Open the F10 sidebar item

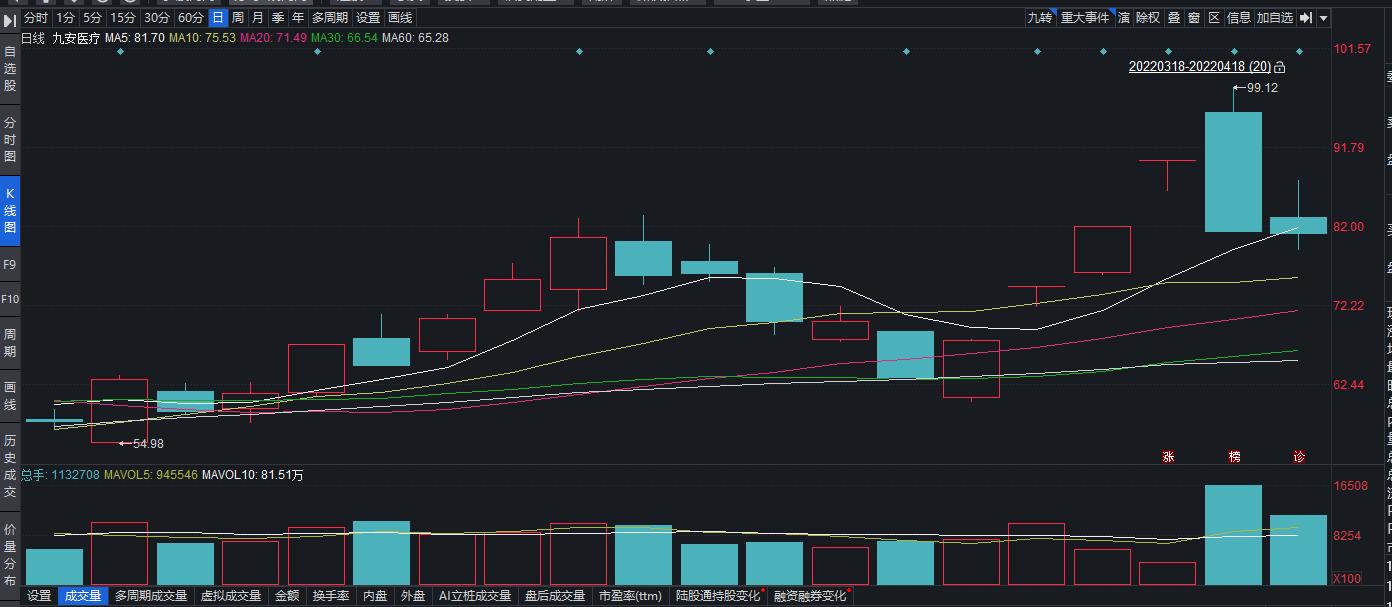(x=10, y=299)
